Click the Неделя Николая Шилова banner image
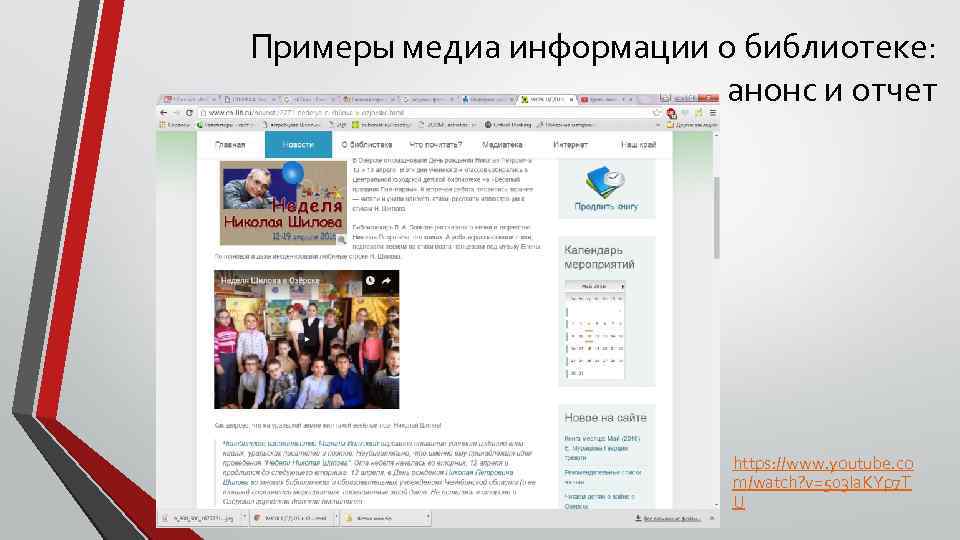Viewport: 960px width, 540px height. [x=283, y=203]
